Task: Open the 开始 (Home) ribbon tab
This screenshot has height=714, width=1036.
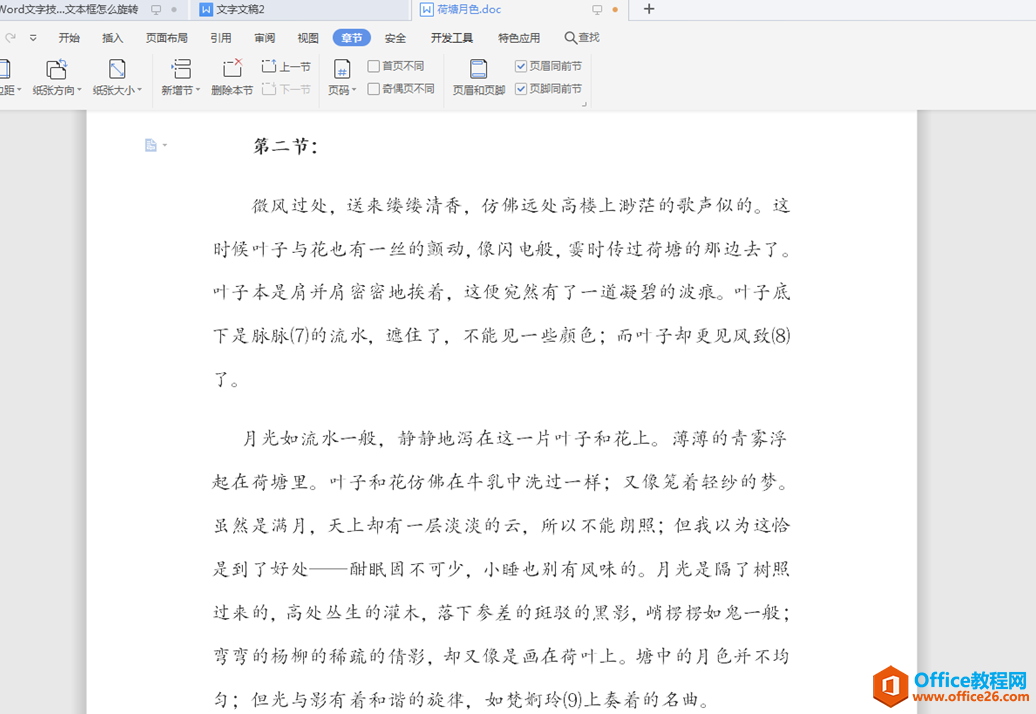Action: (x=69, y=38)
